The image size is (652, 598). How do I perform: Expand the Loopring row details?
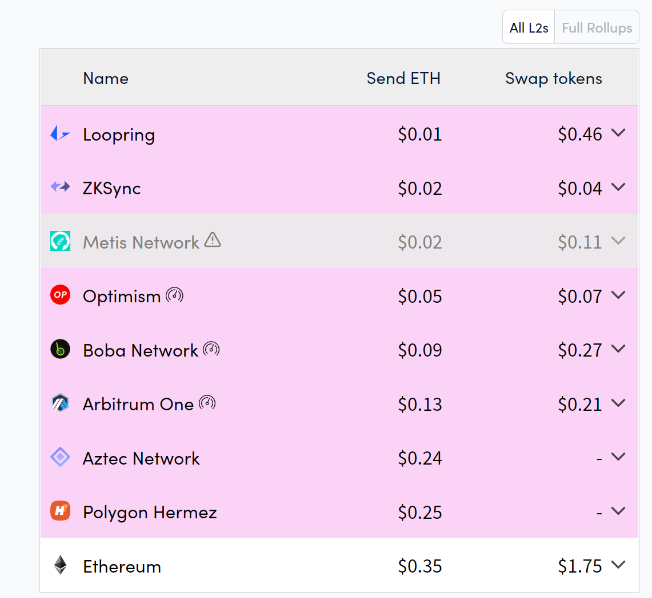[618, 133]
